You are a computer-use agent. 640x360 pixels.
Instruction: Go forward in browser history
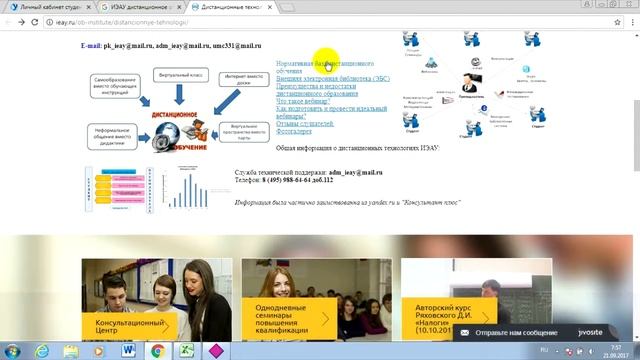click(21, 22)
